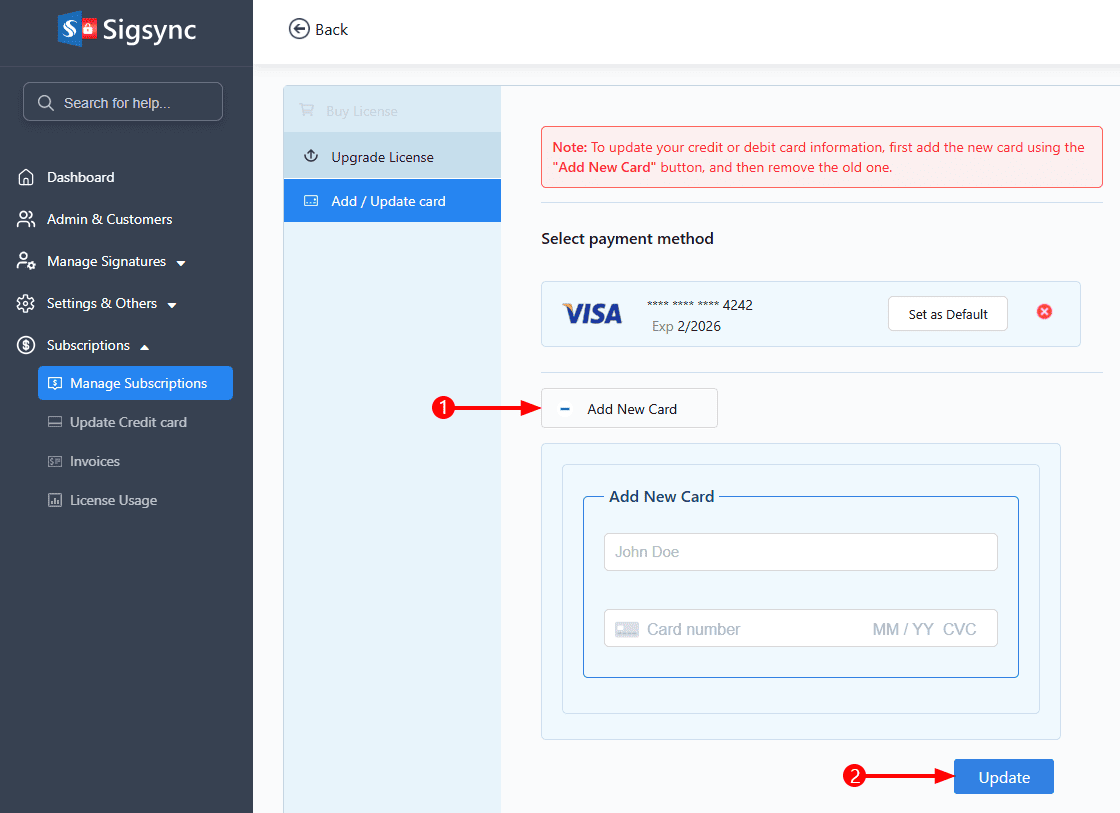Select the Manage Signatures person icon
1120x813 pixels.
pos(25,261)
